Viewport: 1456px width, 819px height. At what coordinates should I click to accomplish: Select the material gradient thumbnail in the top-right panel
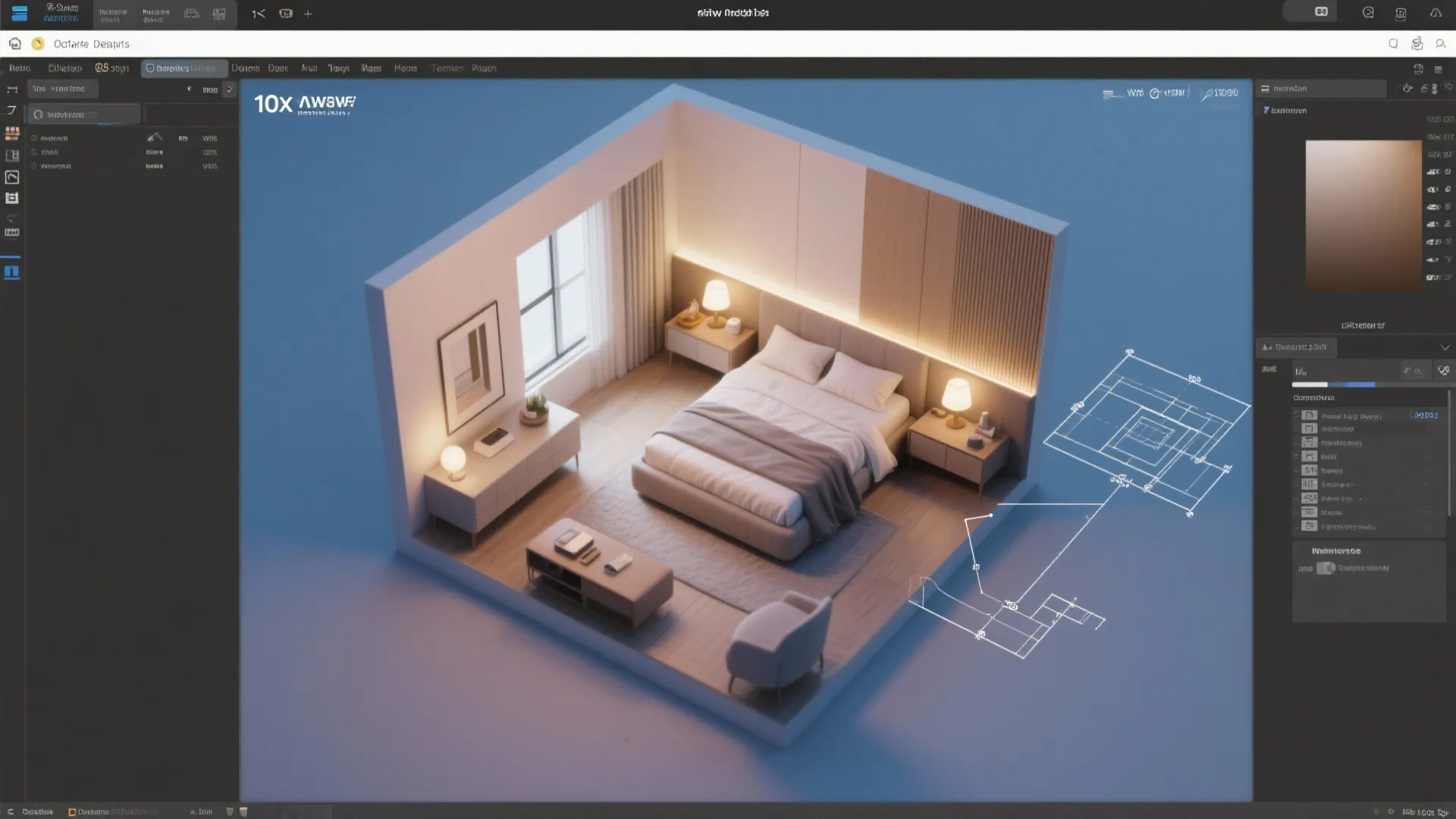point(1363,216)
